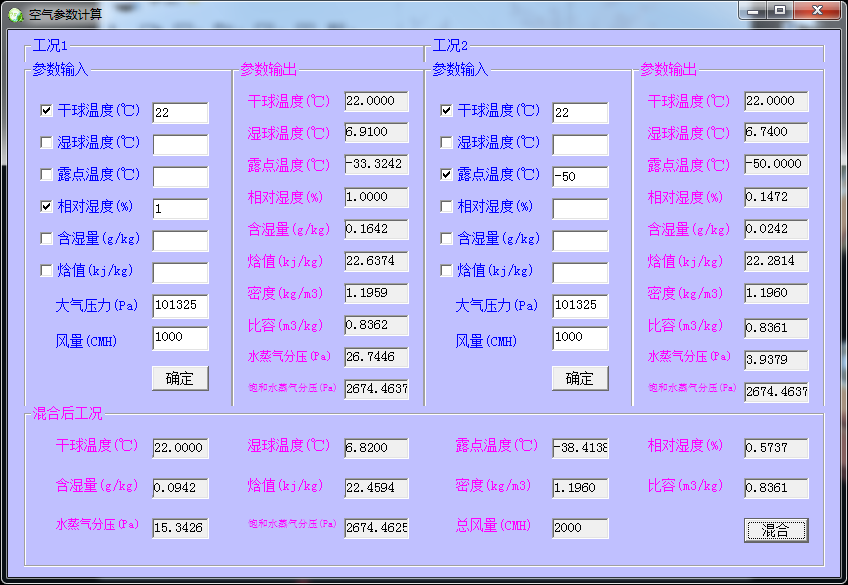Screen dimensions: 848x585
Task: Select mixed 相对湿度 value 0.5737
Action: click(x=776, y=448)
